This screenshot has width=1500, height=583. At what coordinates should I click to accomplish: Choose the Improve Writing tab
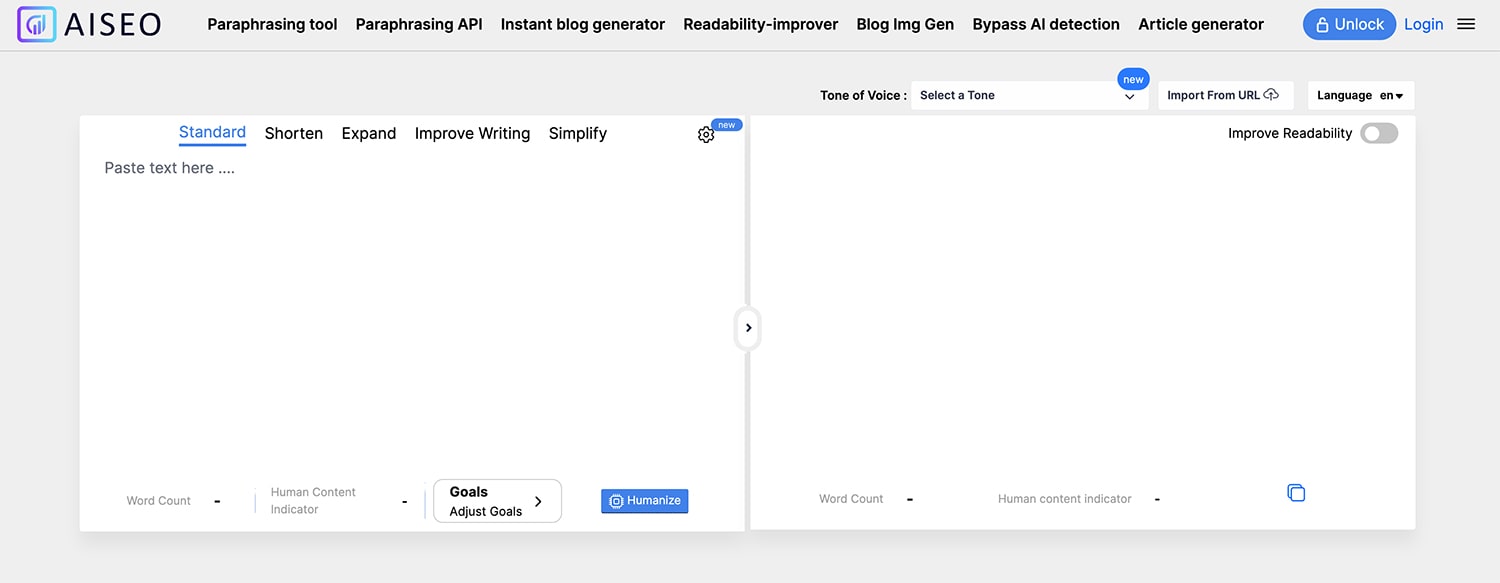pyautogui.click(x=472, y=134)
